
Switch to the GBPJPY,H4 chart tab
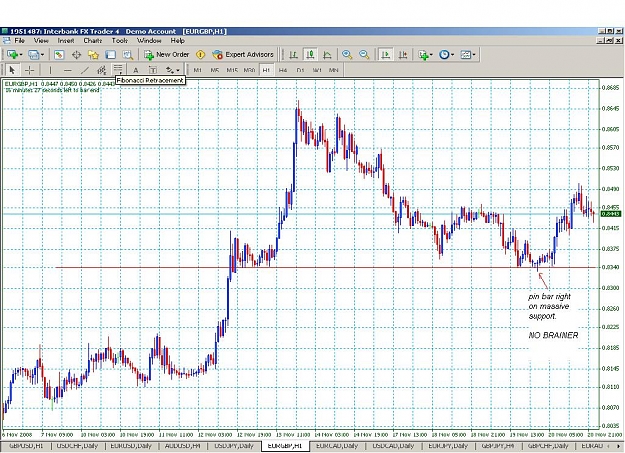pyautogui.click(x=497, y=446)
